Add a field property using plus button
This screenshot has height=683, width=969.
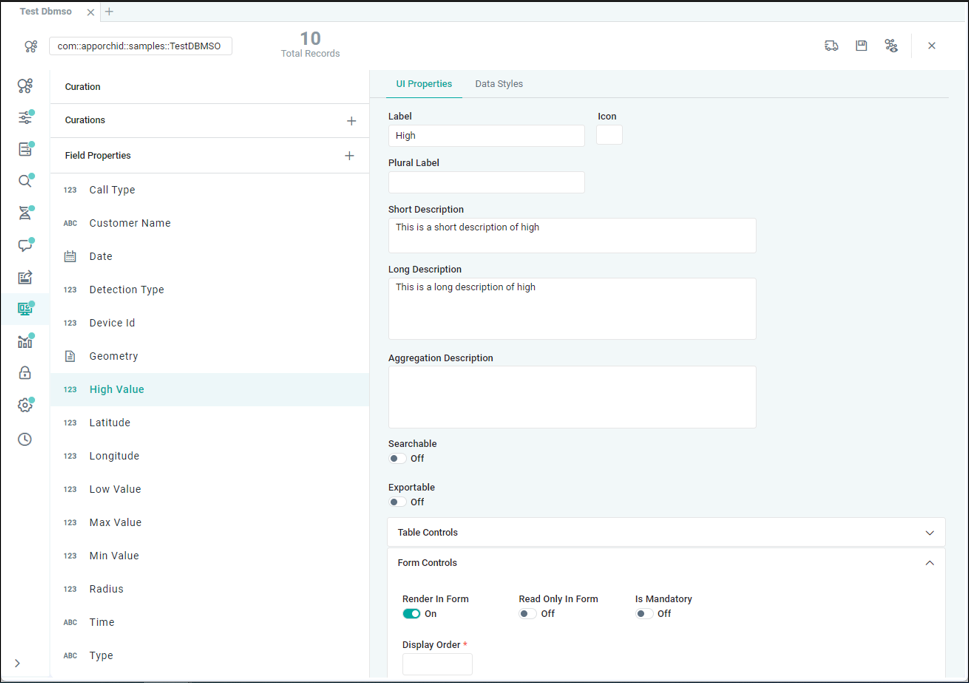[349, 156]
